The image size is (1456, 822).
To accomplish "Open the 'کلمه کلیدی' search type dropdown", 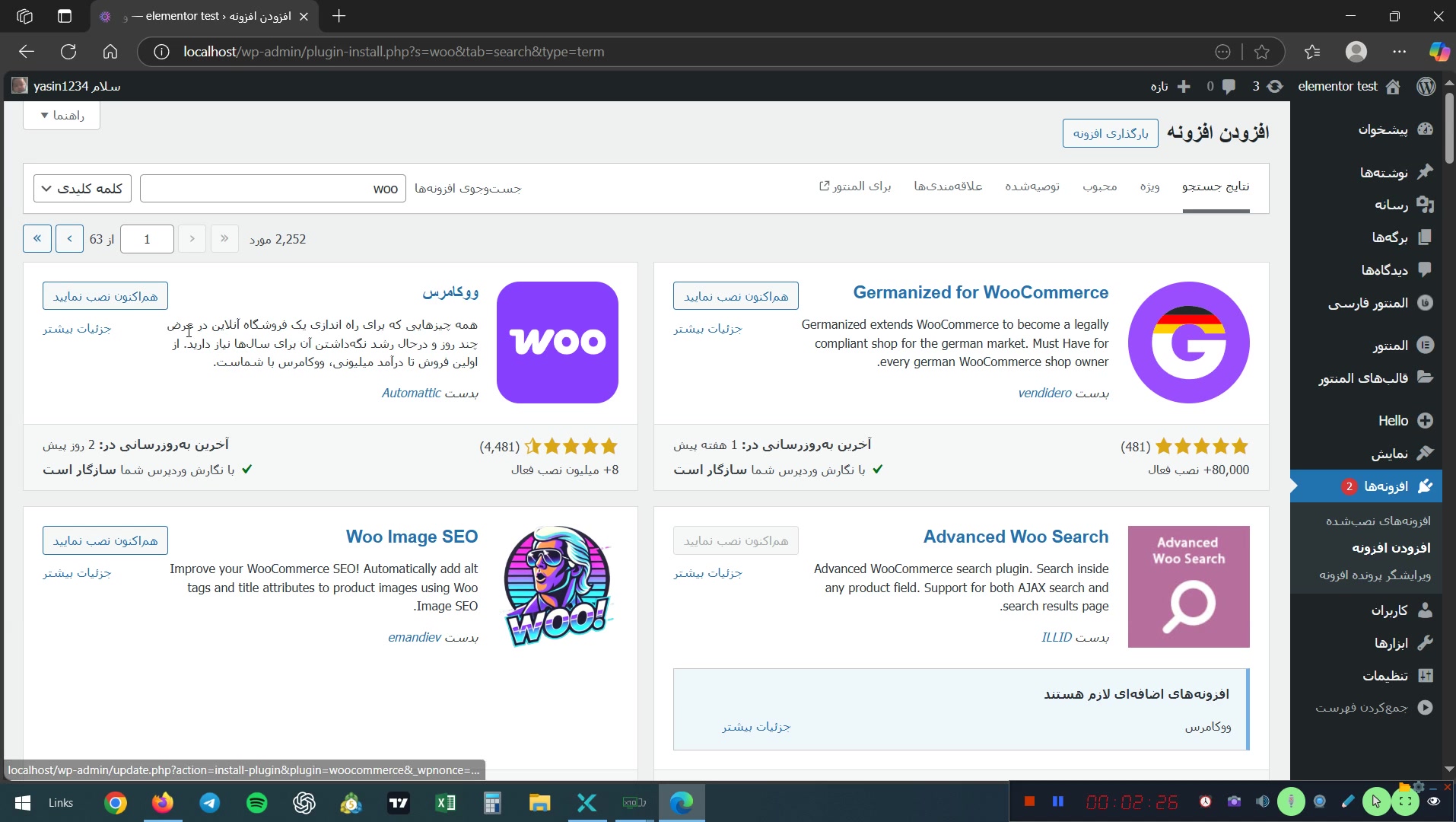I will [x=82, y=189].
